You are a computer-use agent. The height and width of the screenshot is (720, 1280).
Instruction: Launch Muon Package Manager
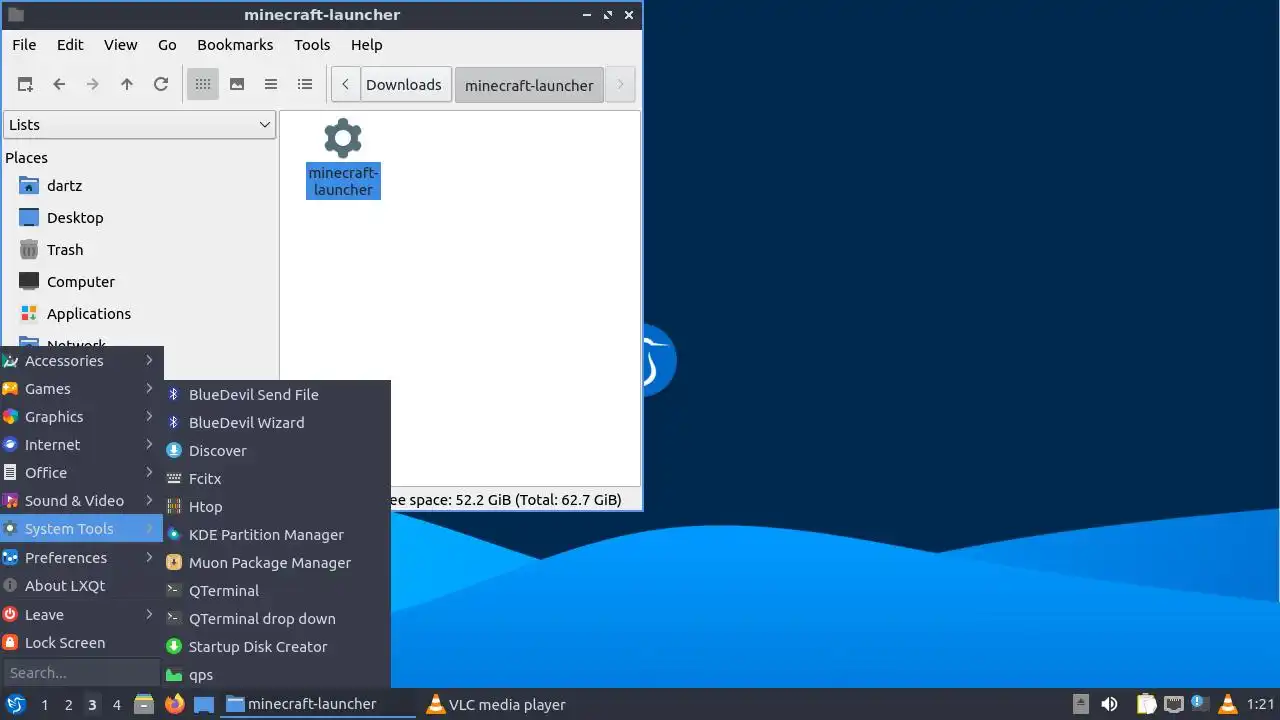tap(277, 563)
